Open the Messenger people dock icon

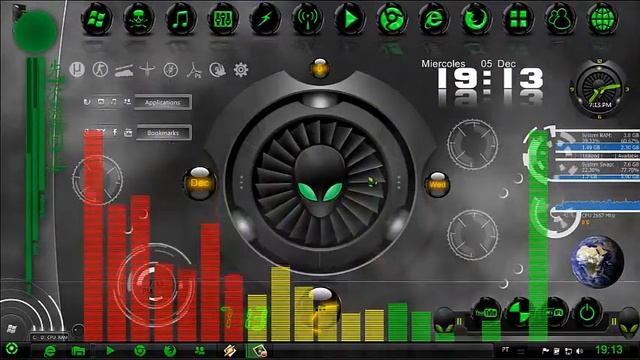(560, 19)
